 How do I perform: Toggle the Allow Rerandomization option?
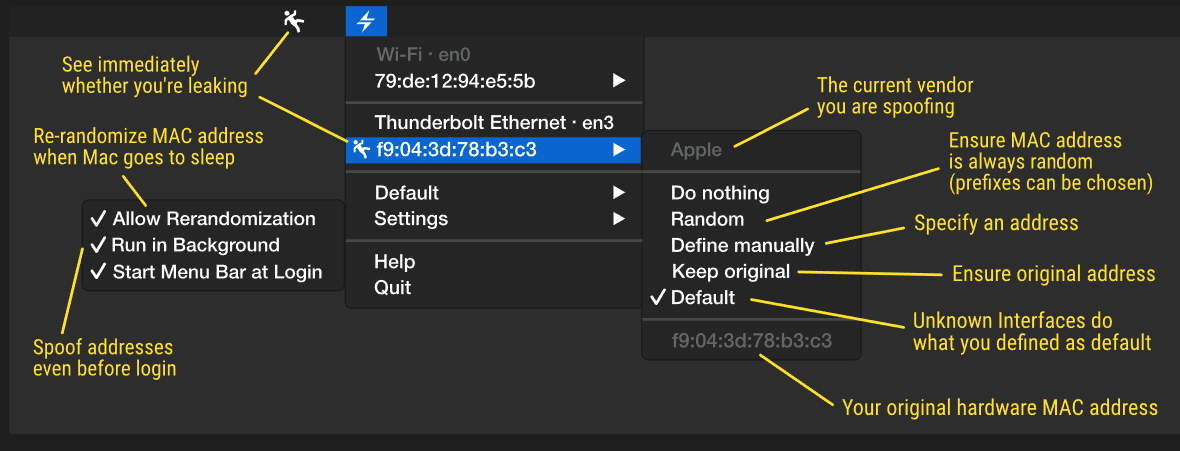tap(203, 219)
